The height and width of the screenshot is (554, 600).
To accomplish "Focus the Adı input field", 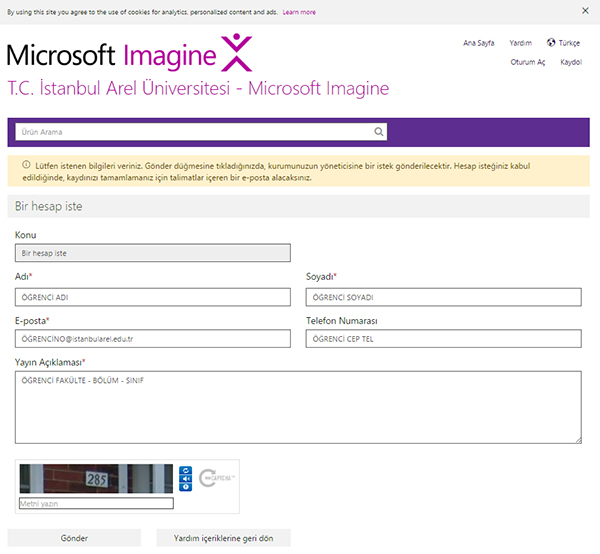I will [153, 297].
